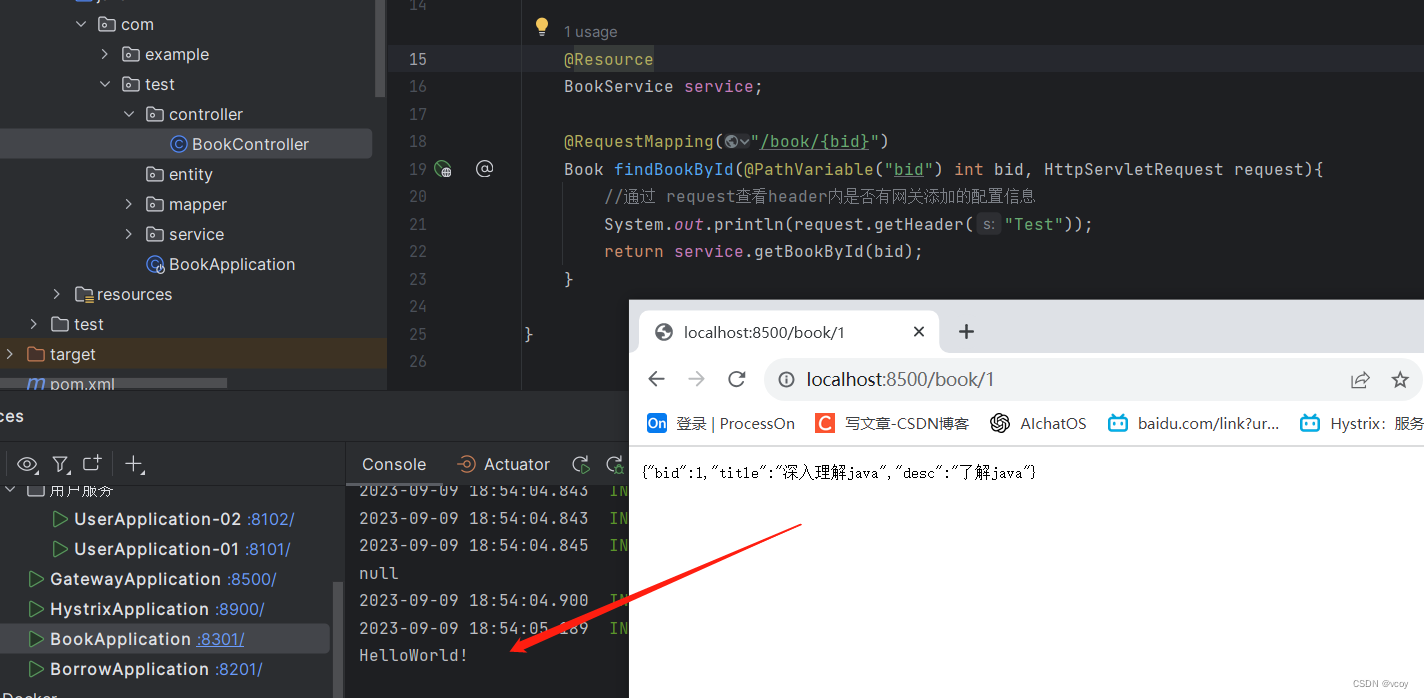Open the BookApplication :8301/ port link
Image resolution: width=1424 pixels, height=698 pixels.
220,639
